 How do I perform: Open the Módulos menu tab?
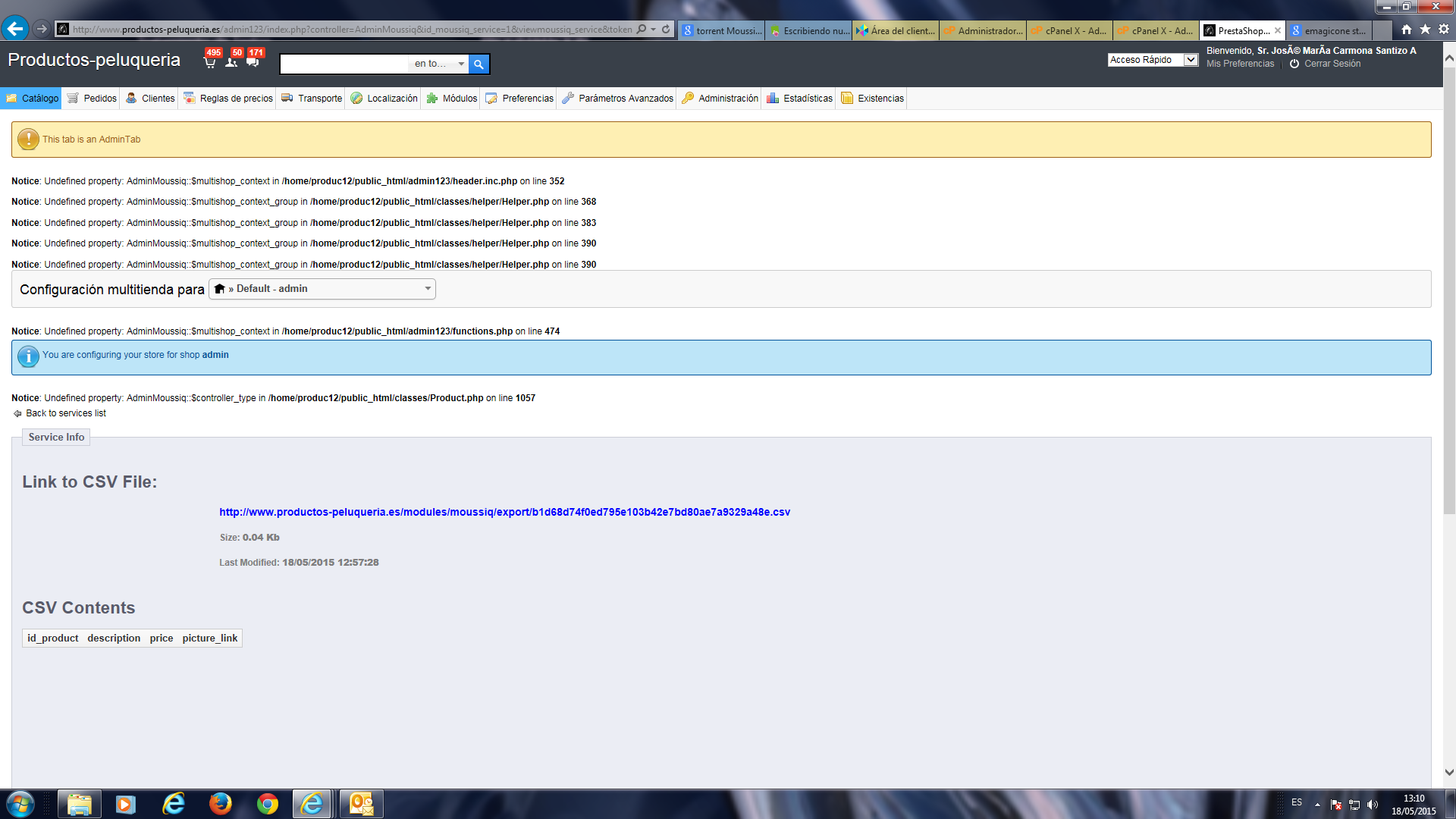pos(452,99)
